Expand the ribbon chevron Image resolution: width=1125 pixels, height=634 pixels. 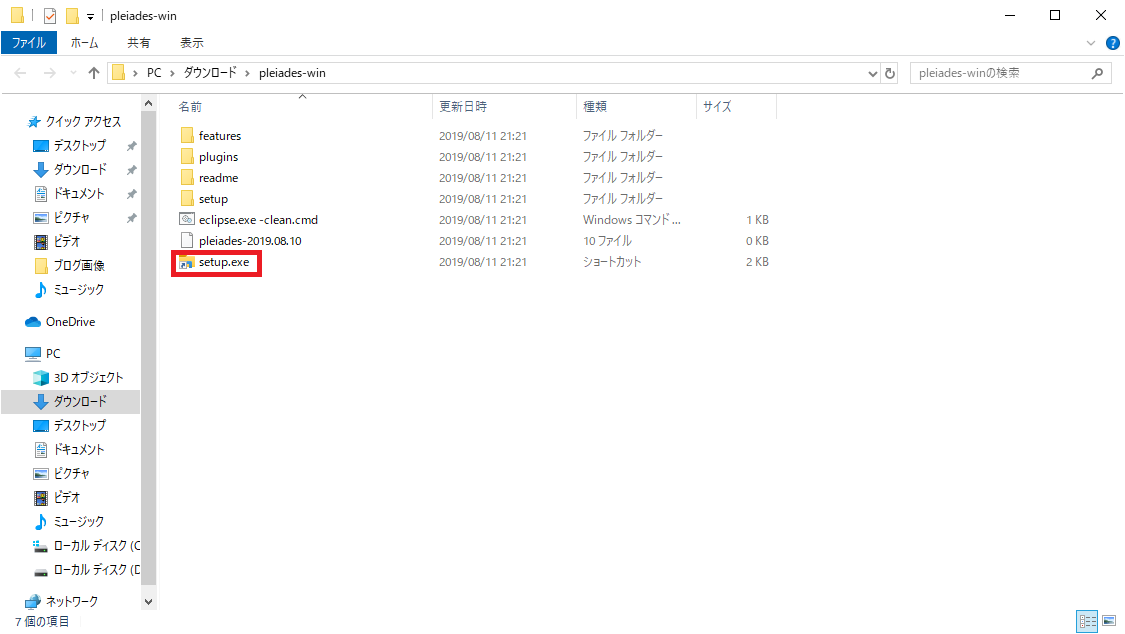(x=1091, y=43)
